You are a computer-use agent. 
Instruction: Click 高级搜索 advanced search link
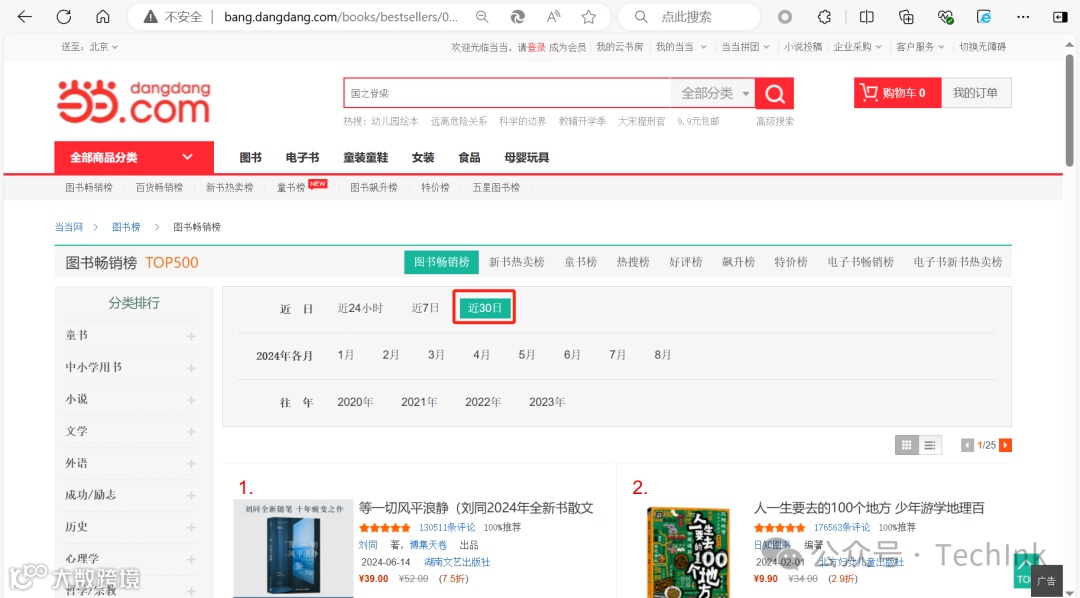coord(775,121)
